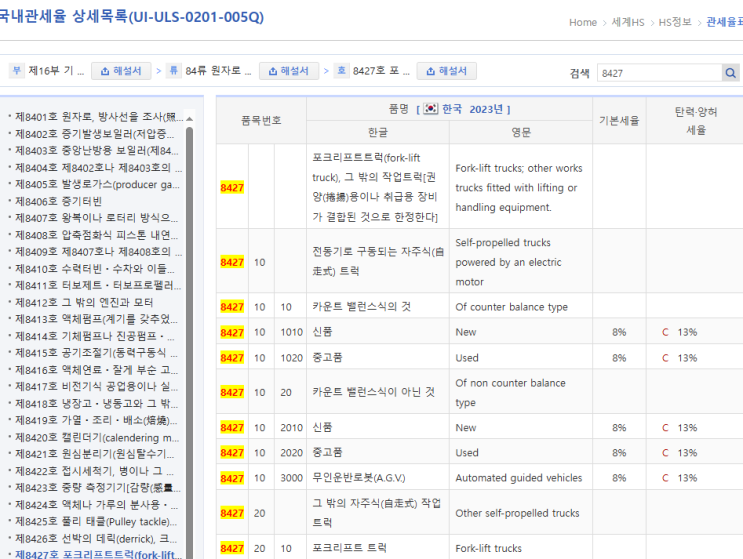Click the 8% base rate in 3000 row
The width and height of the screenshot is (743, 559).
[619, 478]
